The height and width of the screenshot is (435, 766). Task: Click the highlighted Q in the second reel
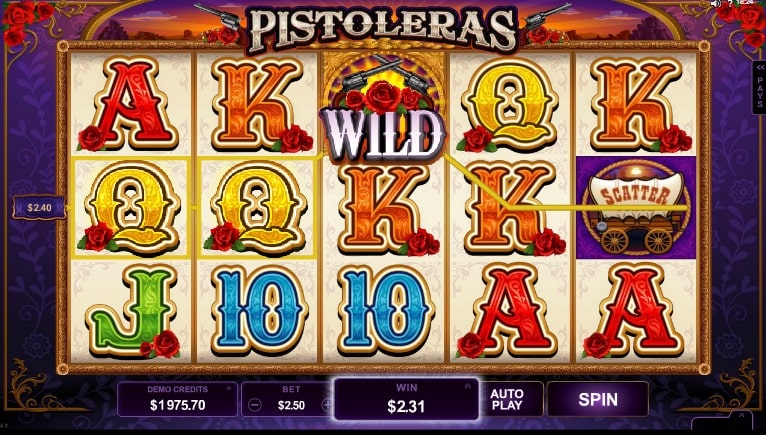click(256, 208)
